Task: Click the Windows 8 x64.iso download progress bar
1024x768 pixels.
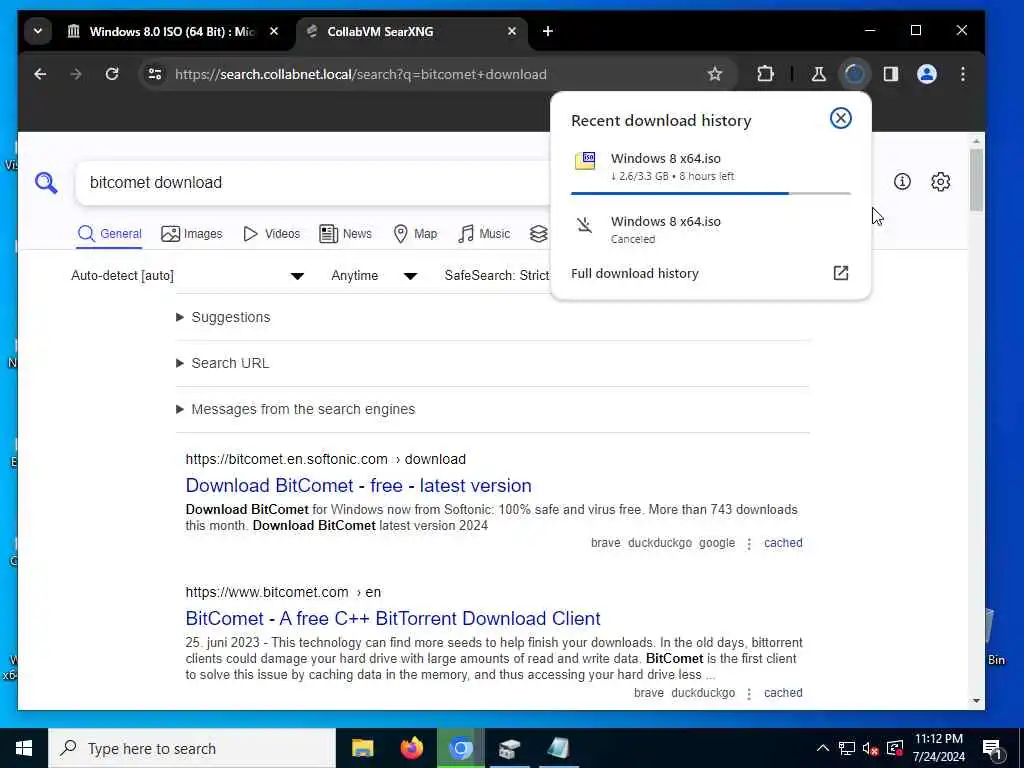Action: (x=711, y=193)
